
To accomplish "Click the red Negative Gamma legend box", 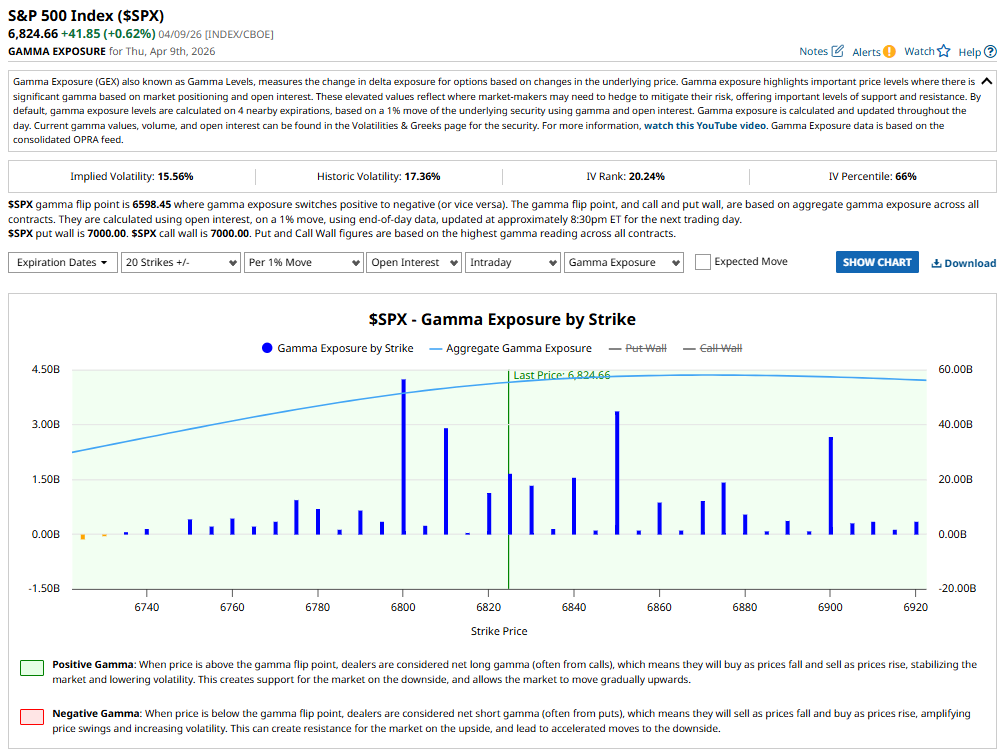I will [32, 715].
